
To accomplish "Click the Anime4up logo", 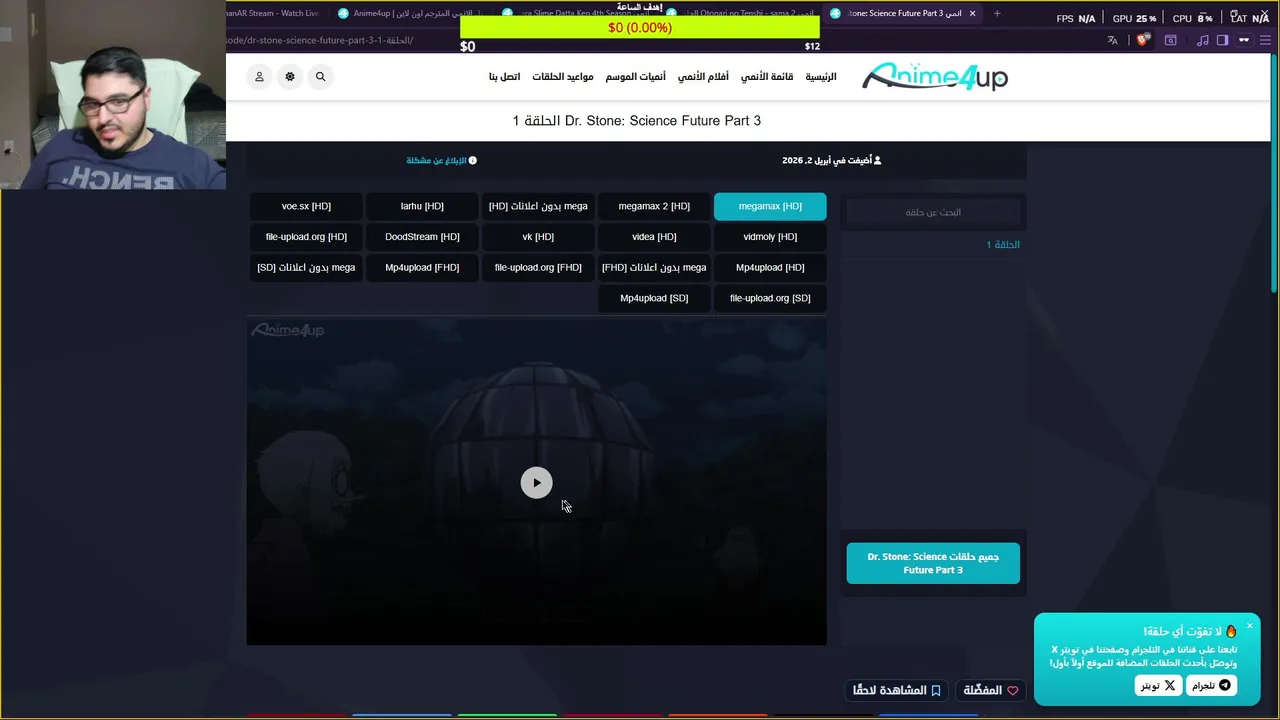I will tap(935, 77).
